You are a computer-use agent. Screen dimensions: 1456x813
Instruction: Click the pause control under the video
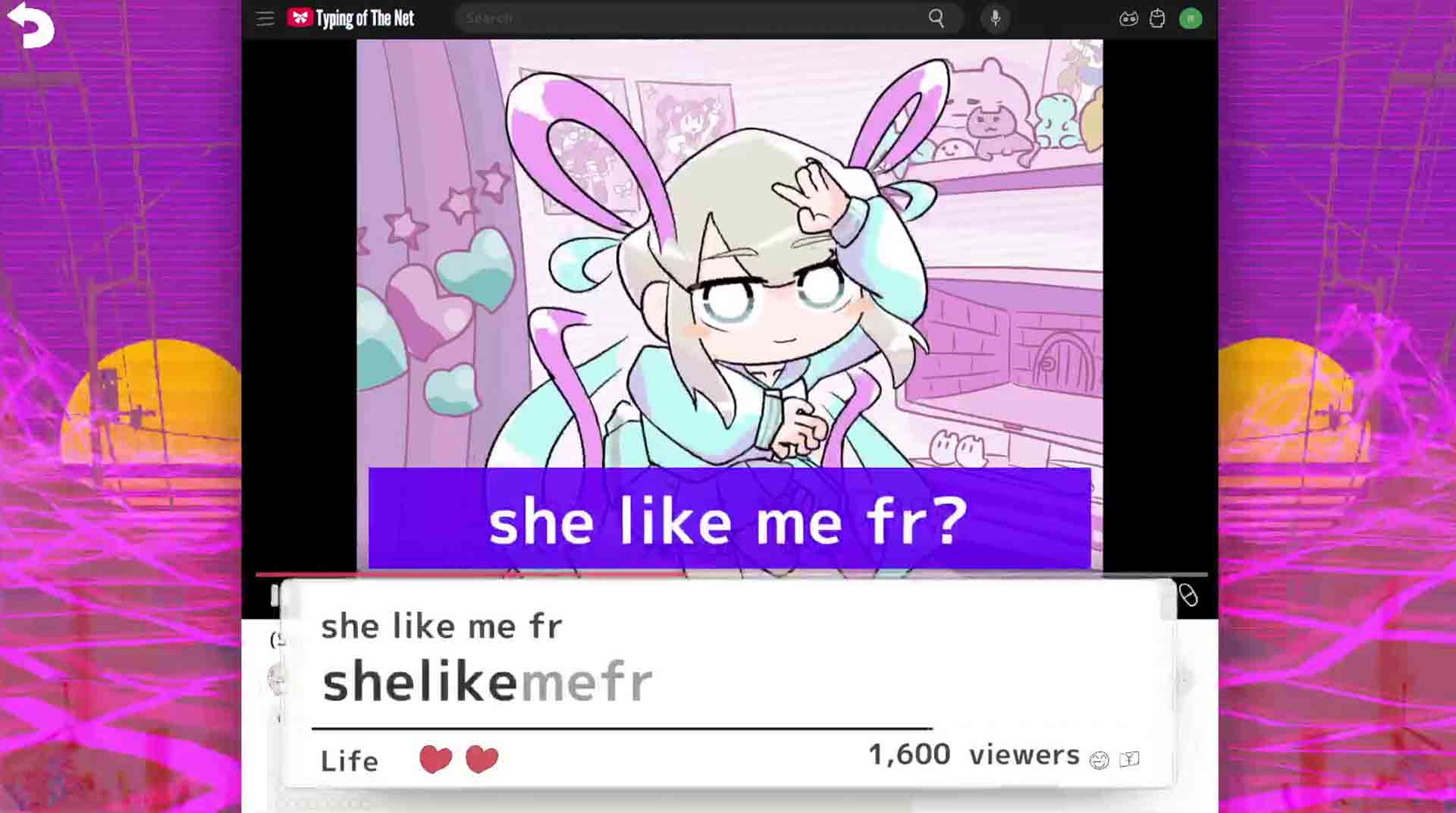[x=275, y=596]
